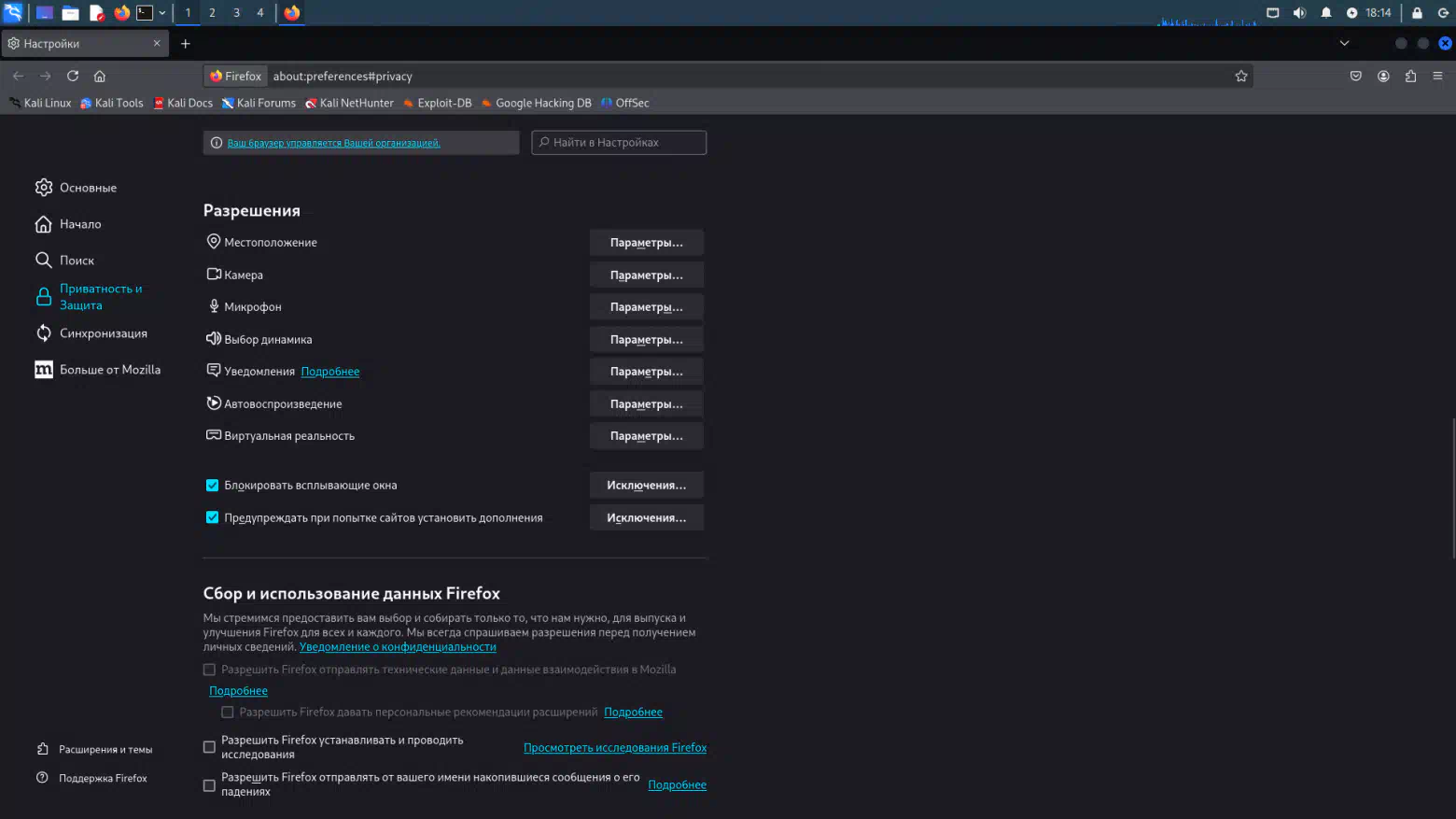Click Подробнее link beside crash reports option

[678, 785]
